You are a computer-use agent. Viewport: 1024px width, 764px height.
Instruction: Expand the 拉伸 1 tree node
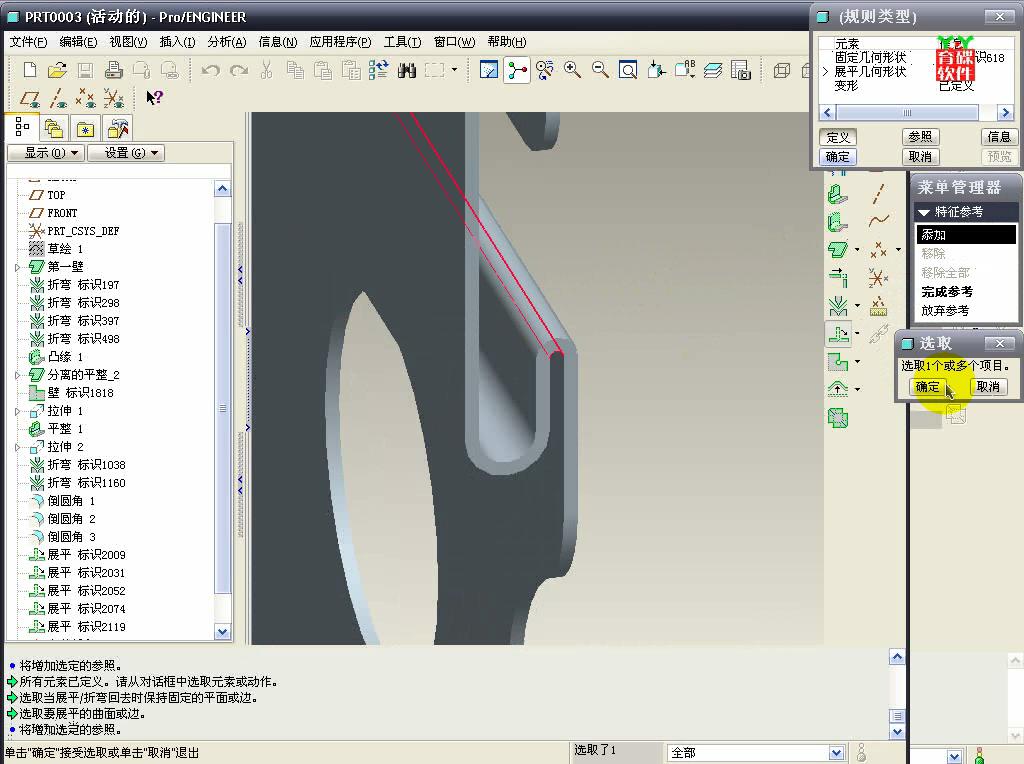(x=18, y=411)
